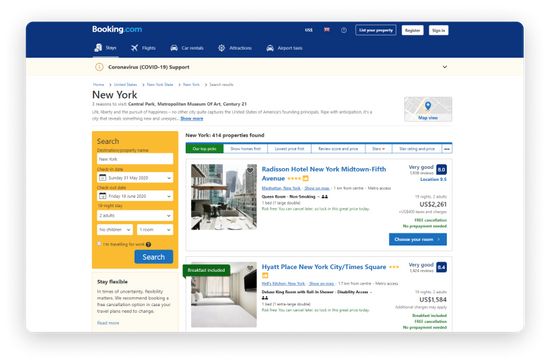Click the Airport taxis icon
Viewport: 550px width, 363px height.
pyautogui.click(x=270, y=48)
